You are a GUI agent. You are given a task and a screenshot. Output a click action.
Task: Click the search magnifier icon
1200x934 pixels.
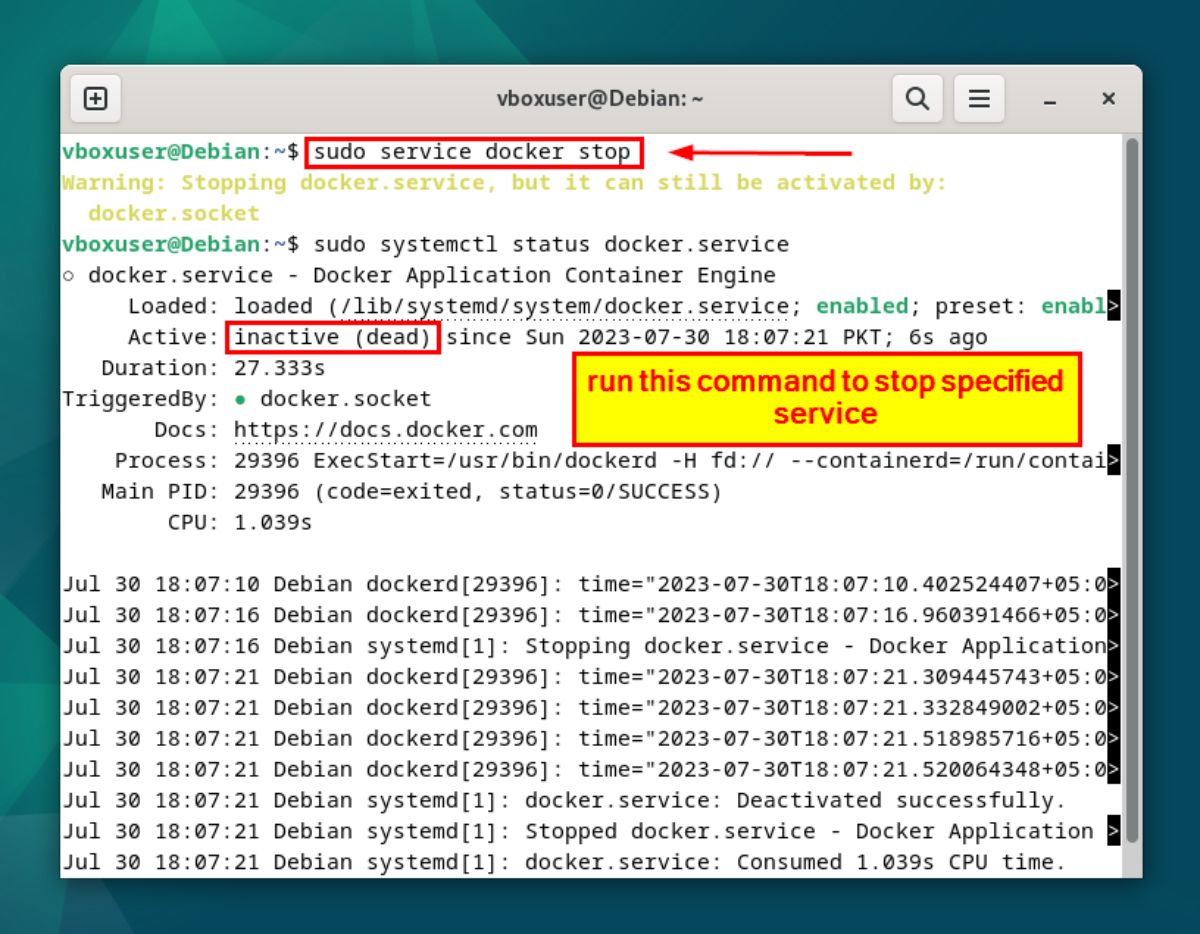point(917,99)
